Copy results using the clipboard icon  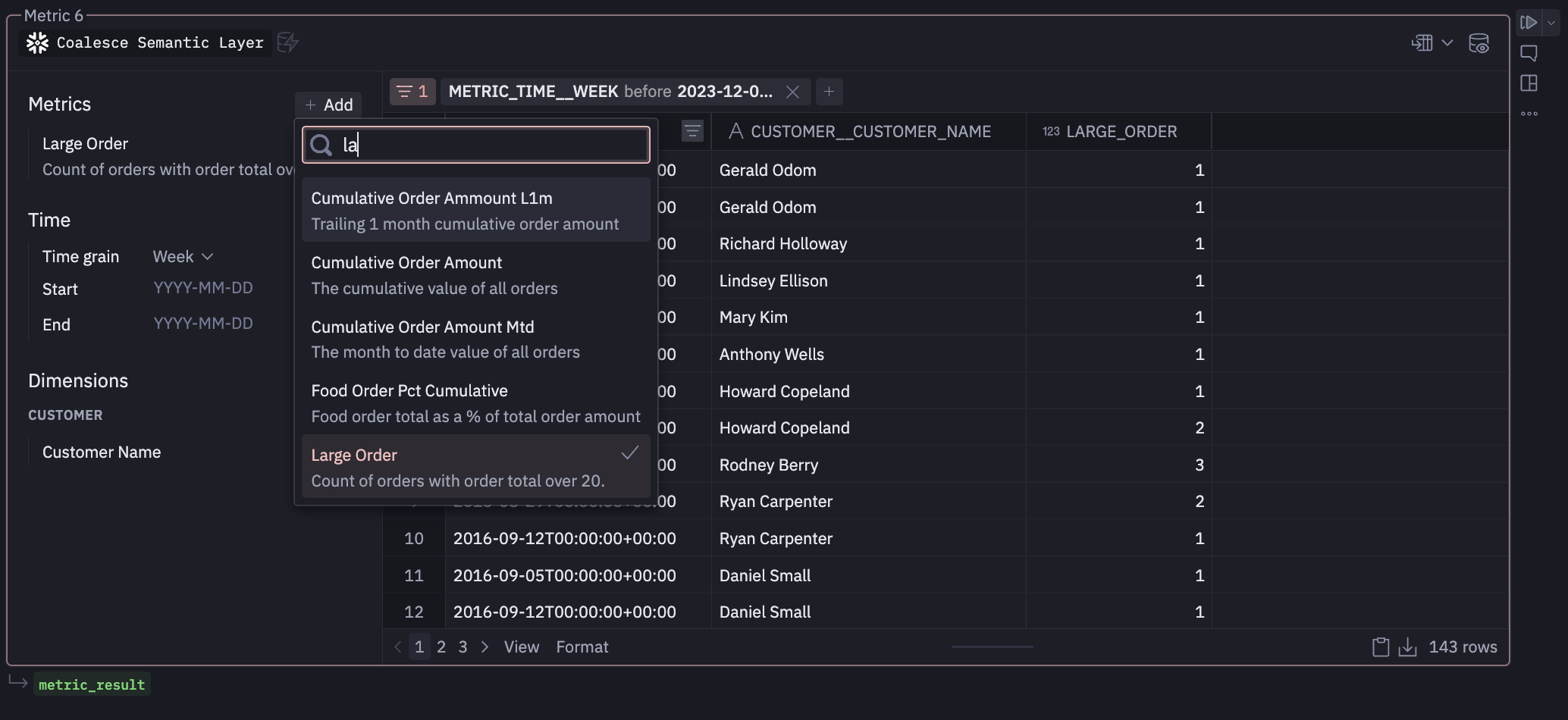click(x=1379, y=646)
